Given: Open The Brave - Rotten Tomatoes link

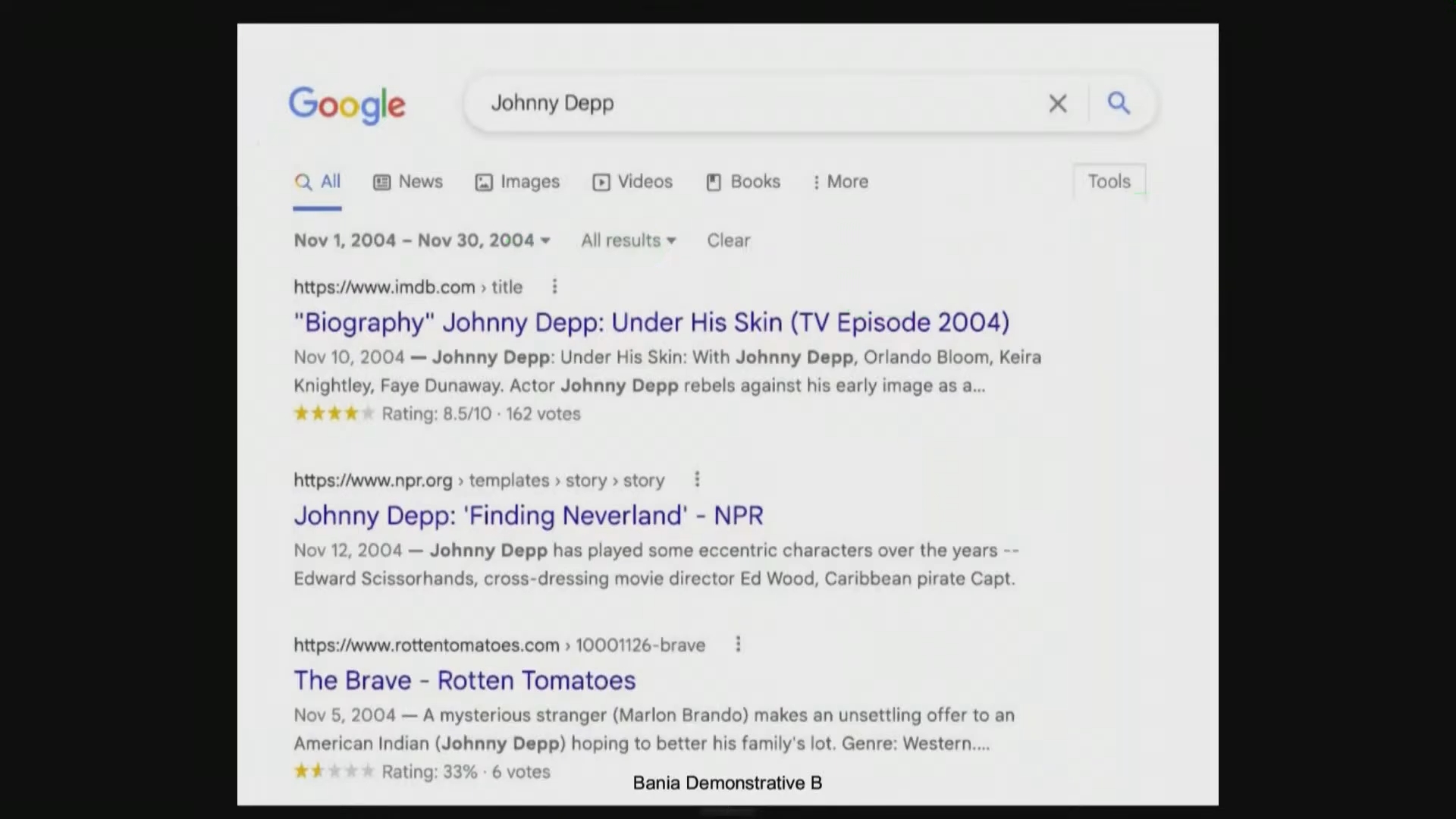Looking at the screenshot, I should (x=465, y=680).
